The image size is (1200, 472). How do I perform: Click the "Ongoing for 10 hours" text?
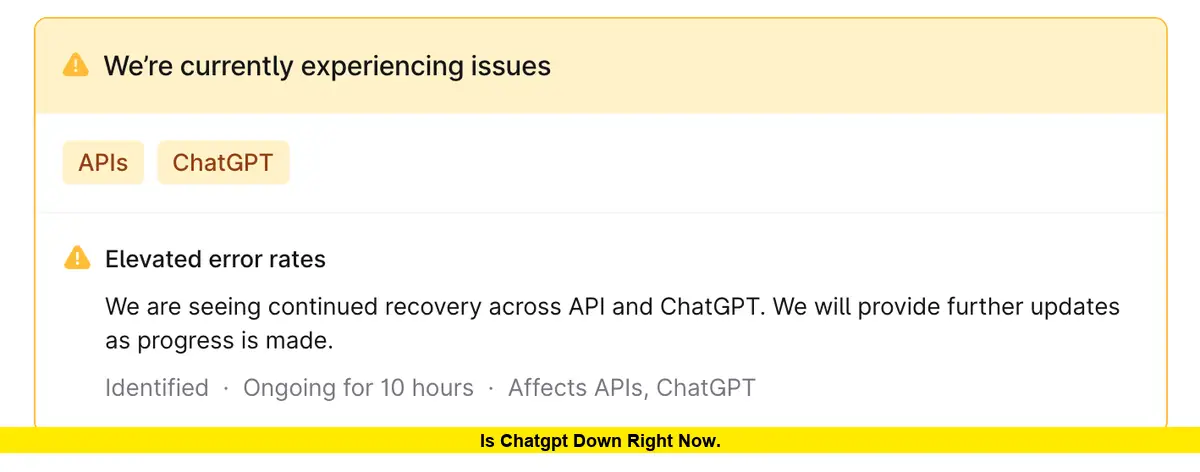tap(358, 388)
